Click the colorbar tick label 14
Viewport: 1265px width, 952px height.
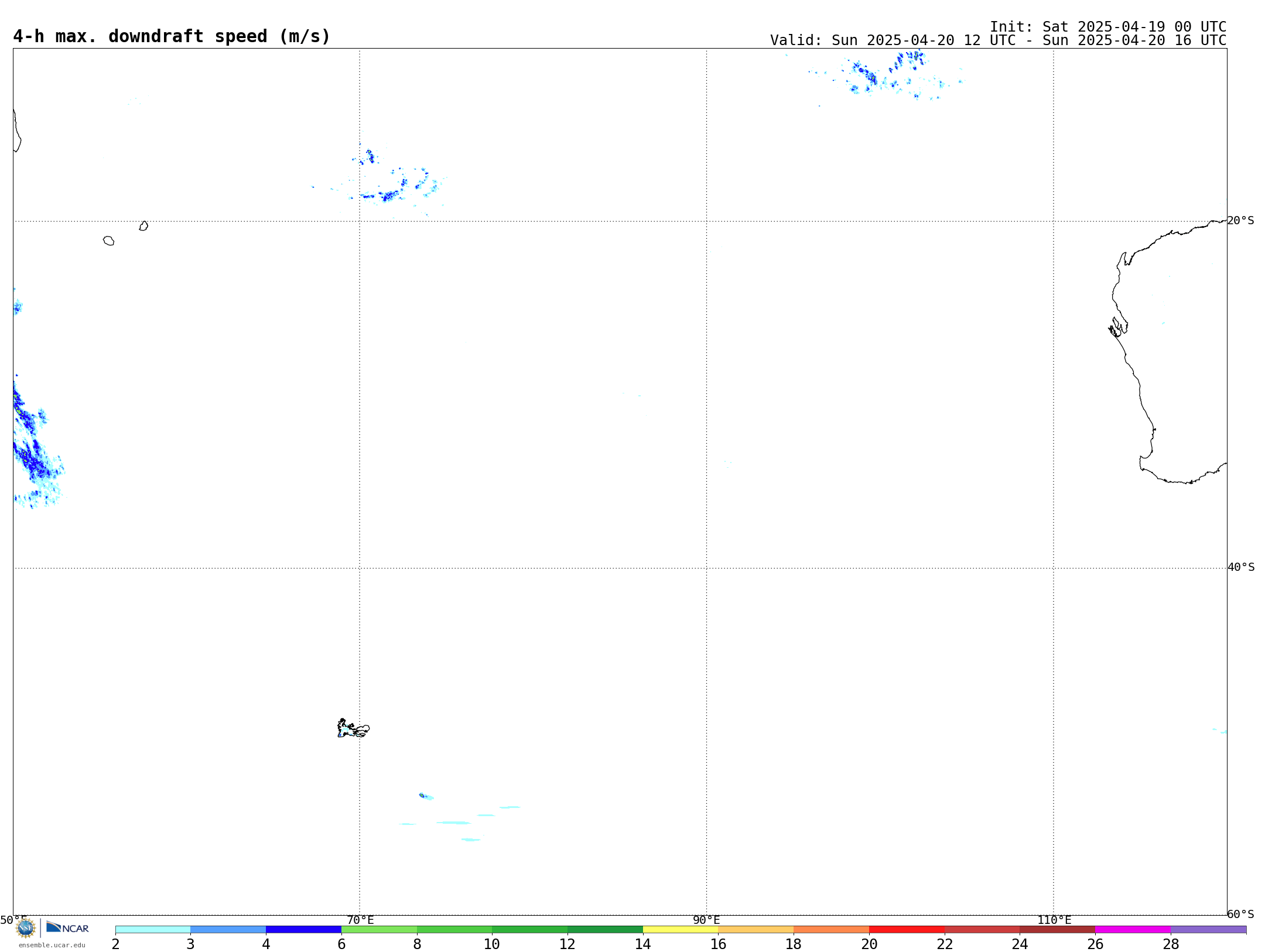[x=643, y=944]
